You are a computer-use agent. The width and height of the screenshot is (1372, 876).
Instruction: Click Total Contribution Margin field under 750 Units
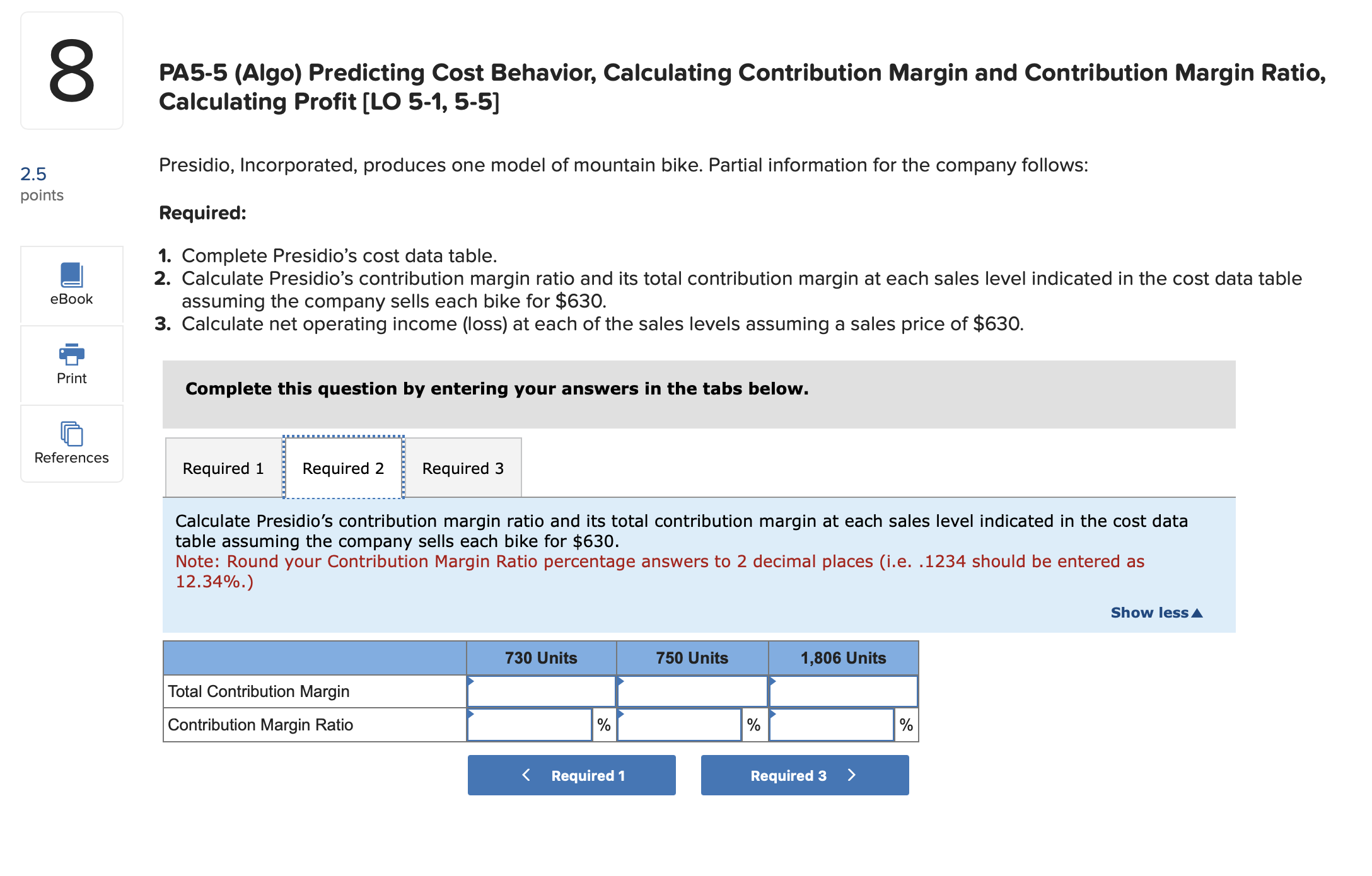[692, 691]
